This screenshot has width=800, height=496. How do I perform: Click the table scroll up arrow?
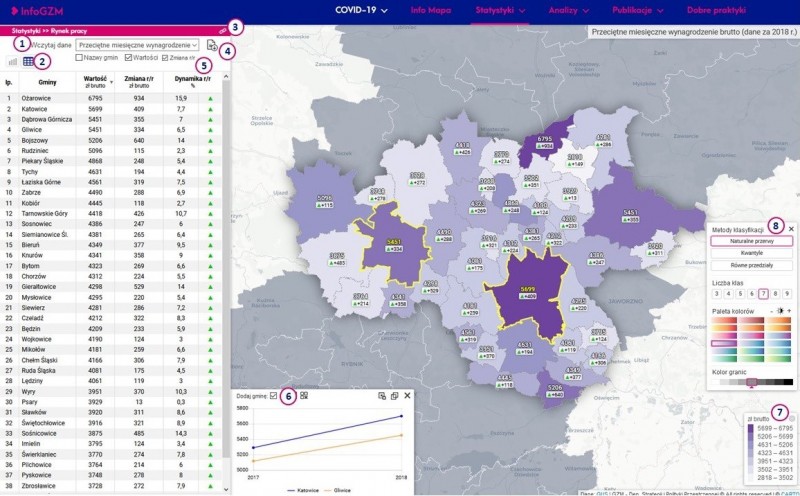coord(226,77)
